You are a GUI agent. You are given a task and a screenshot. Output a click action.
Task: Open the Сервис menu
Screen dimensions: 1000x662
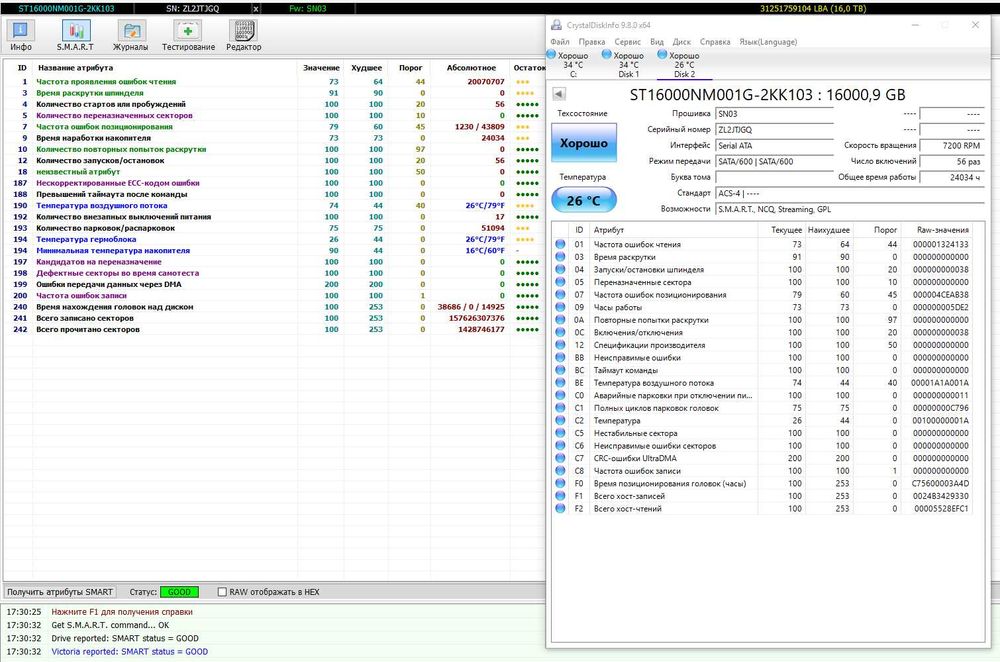pos(627,42)
